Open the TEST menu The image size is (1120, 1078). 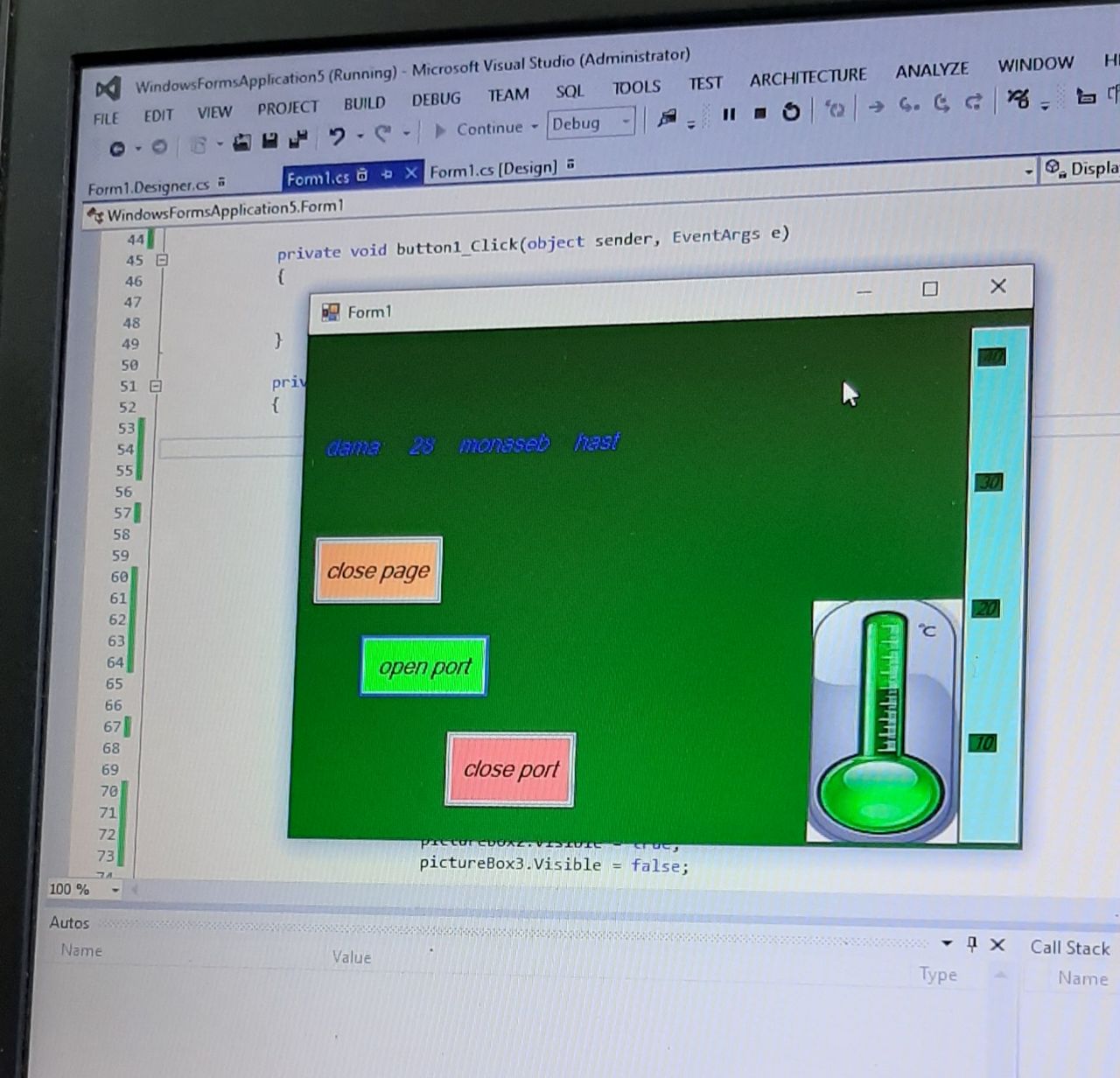pos(705,83)
